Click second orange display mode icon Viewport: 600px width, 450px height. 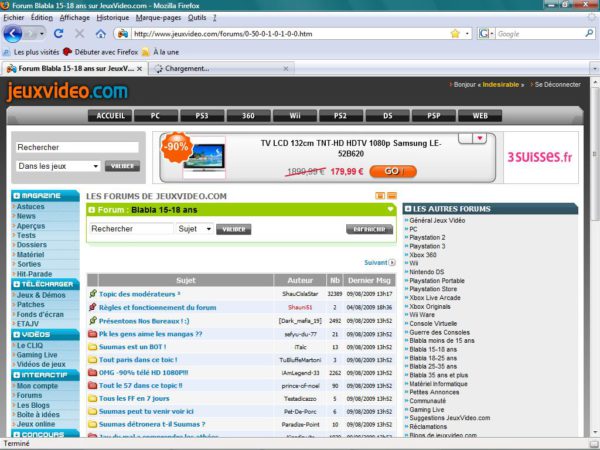(x=392, y=196)
